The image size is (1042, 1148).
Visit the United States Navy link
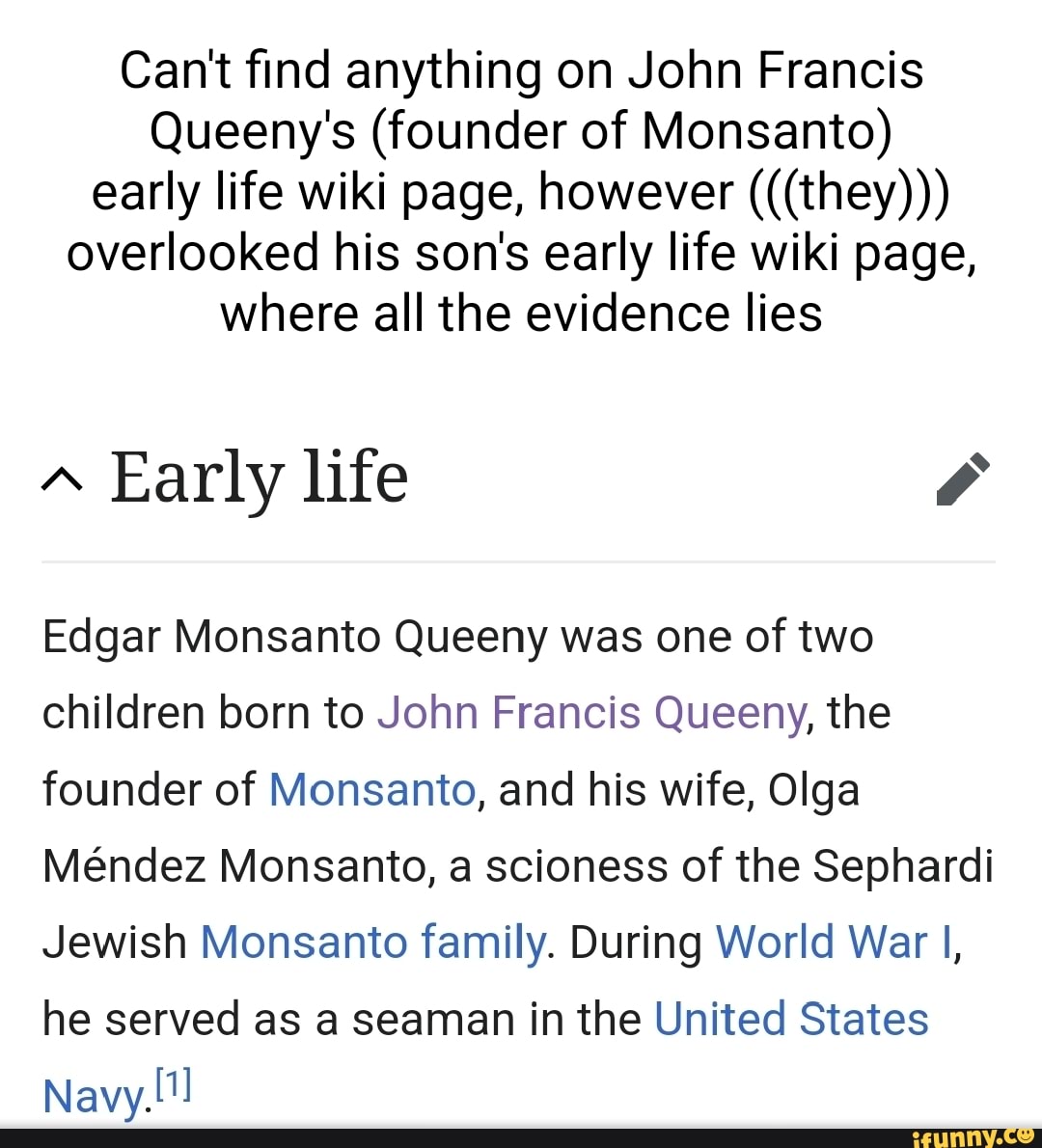[793, 1019]
